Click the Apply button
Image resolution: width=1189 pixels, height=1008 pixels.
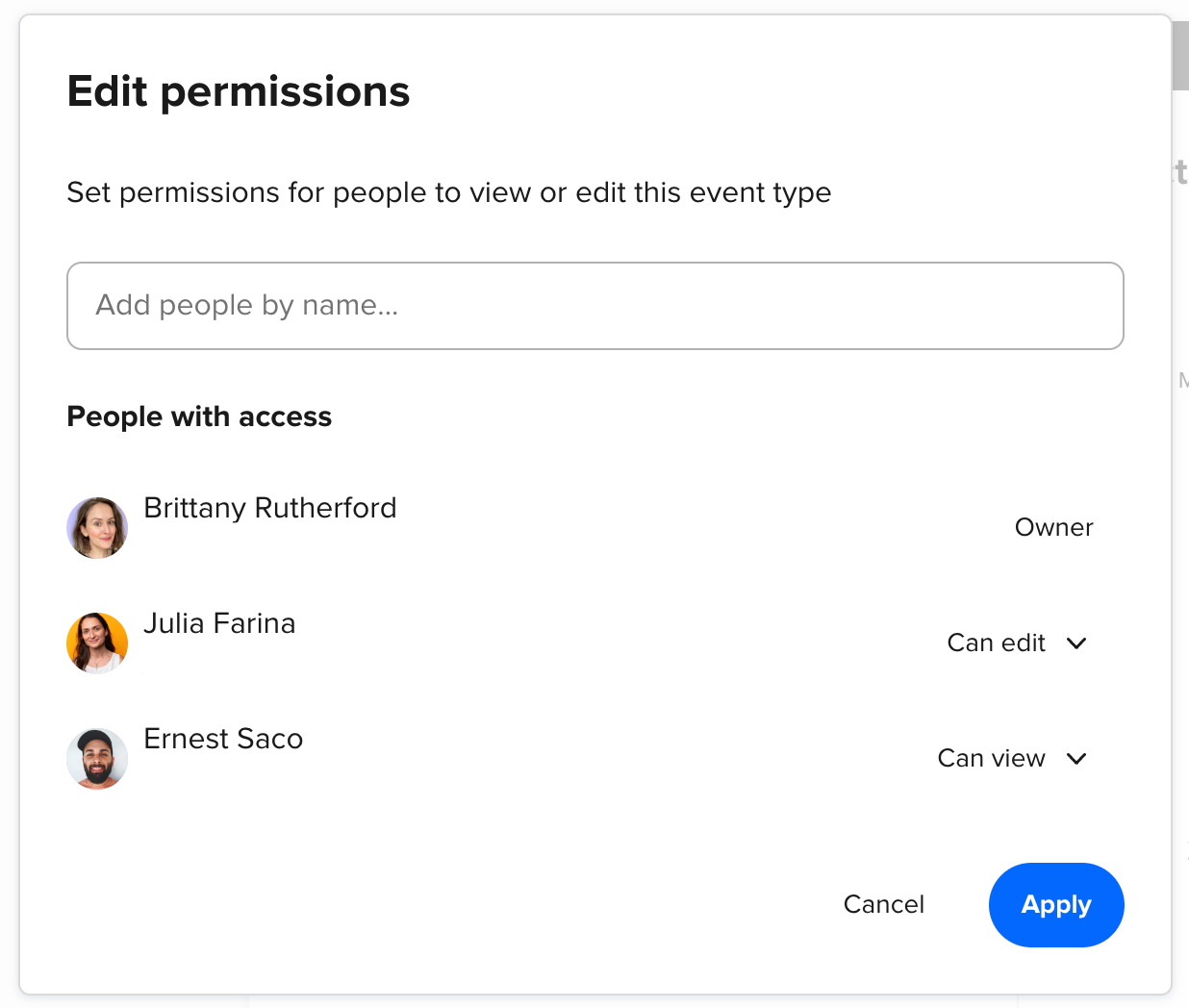coord(1055,905)
